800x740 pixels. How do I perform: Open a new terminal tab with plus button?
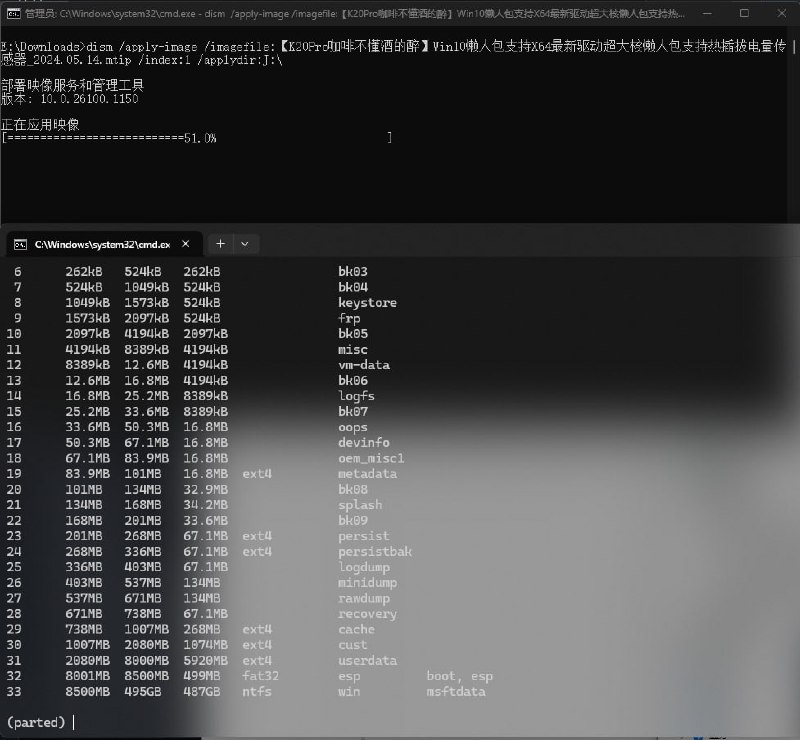(220, 244)
